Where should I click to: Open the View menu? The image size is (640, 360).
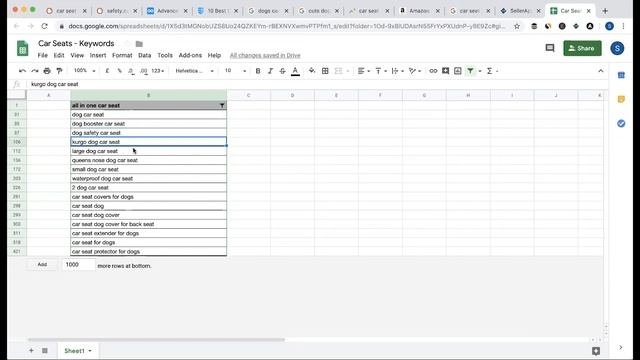tap(77, 55)
